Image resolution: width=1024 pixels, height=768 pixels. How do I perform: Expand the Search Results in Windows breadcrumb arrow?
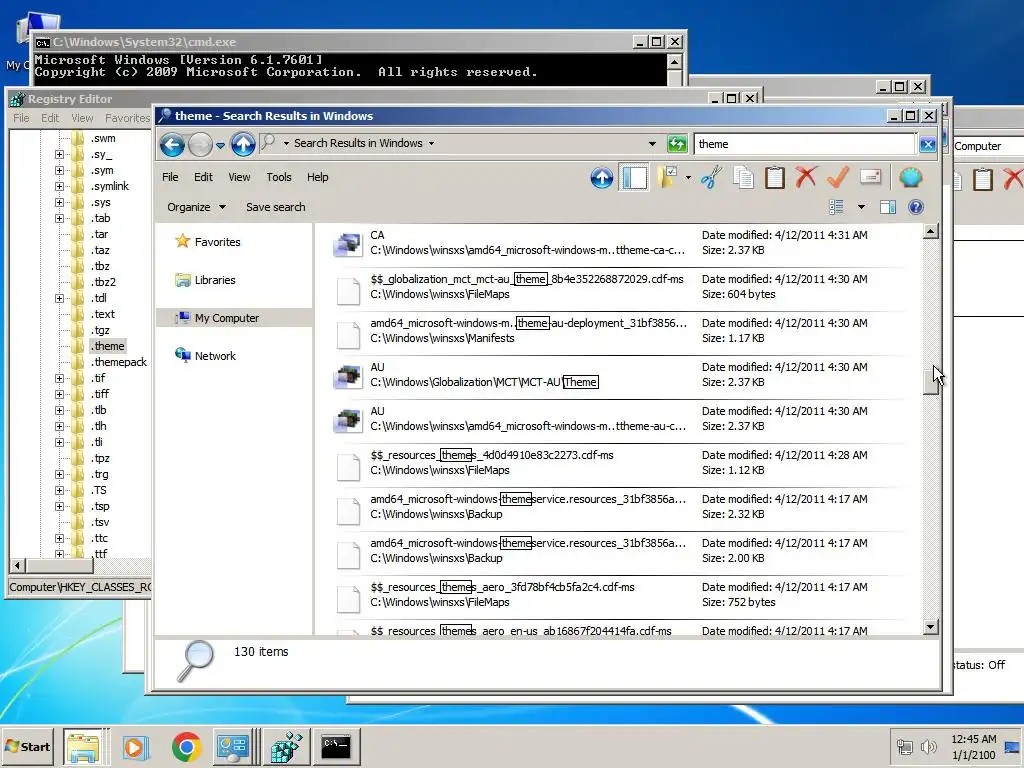click(431, 144)
